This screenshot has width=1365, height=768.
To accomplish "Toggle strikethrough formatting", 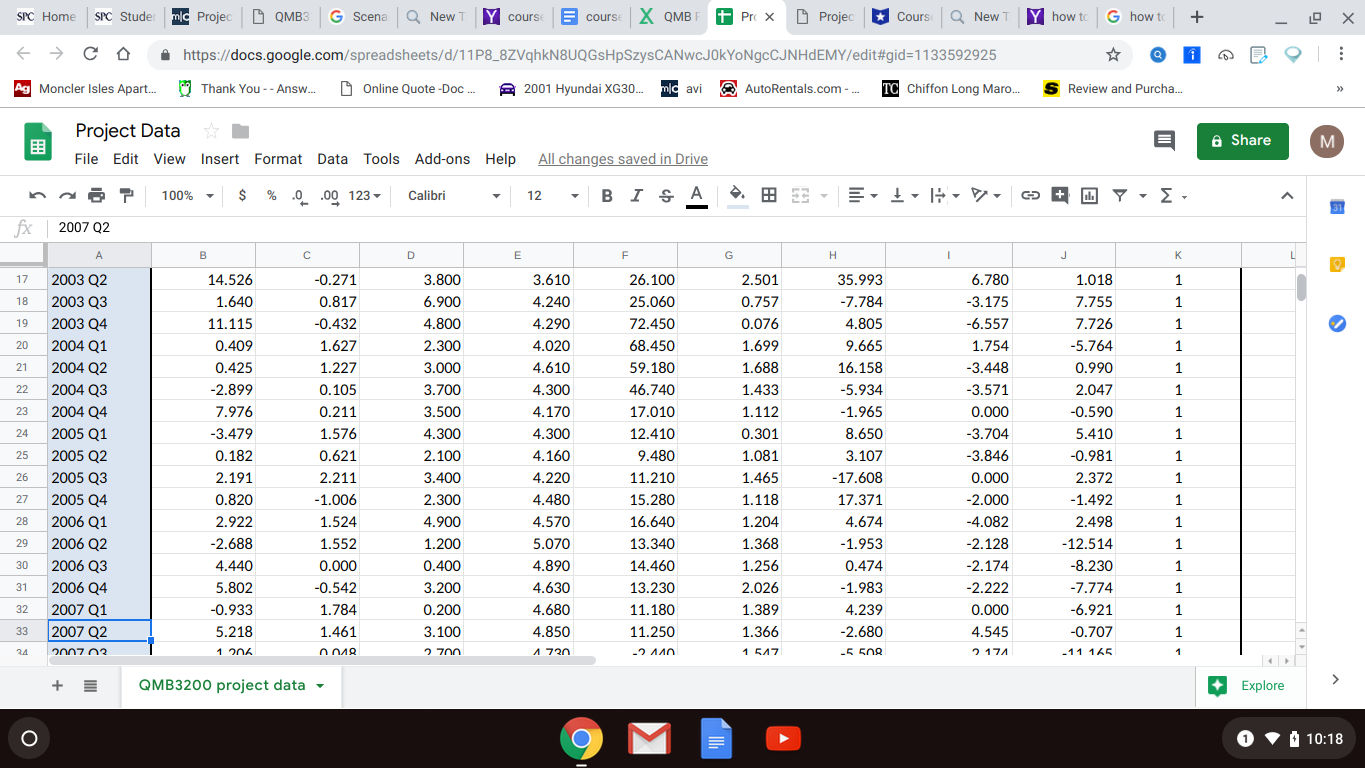I will point(667,196).
